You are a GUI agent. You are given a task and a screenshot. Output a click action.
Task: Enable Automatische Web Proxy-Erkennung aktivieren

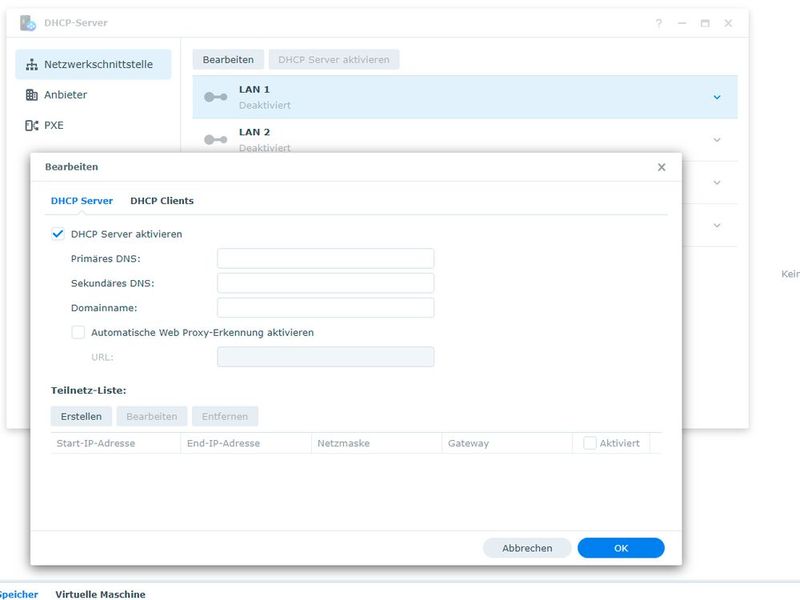click(76, 332)
